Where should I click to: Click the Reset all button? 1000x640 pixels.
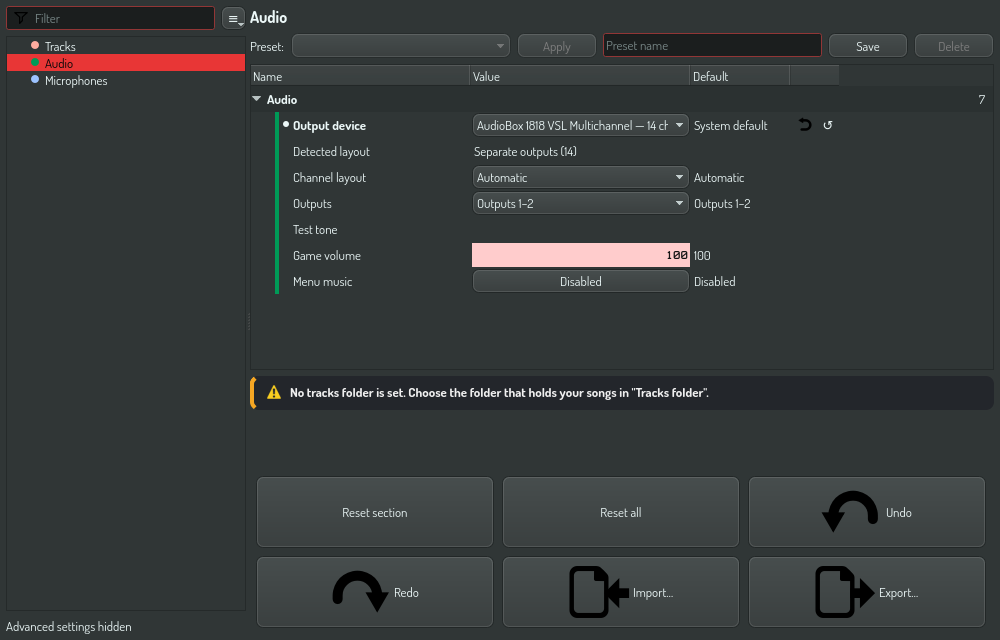pos(621,512)
